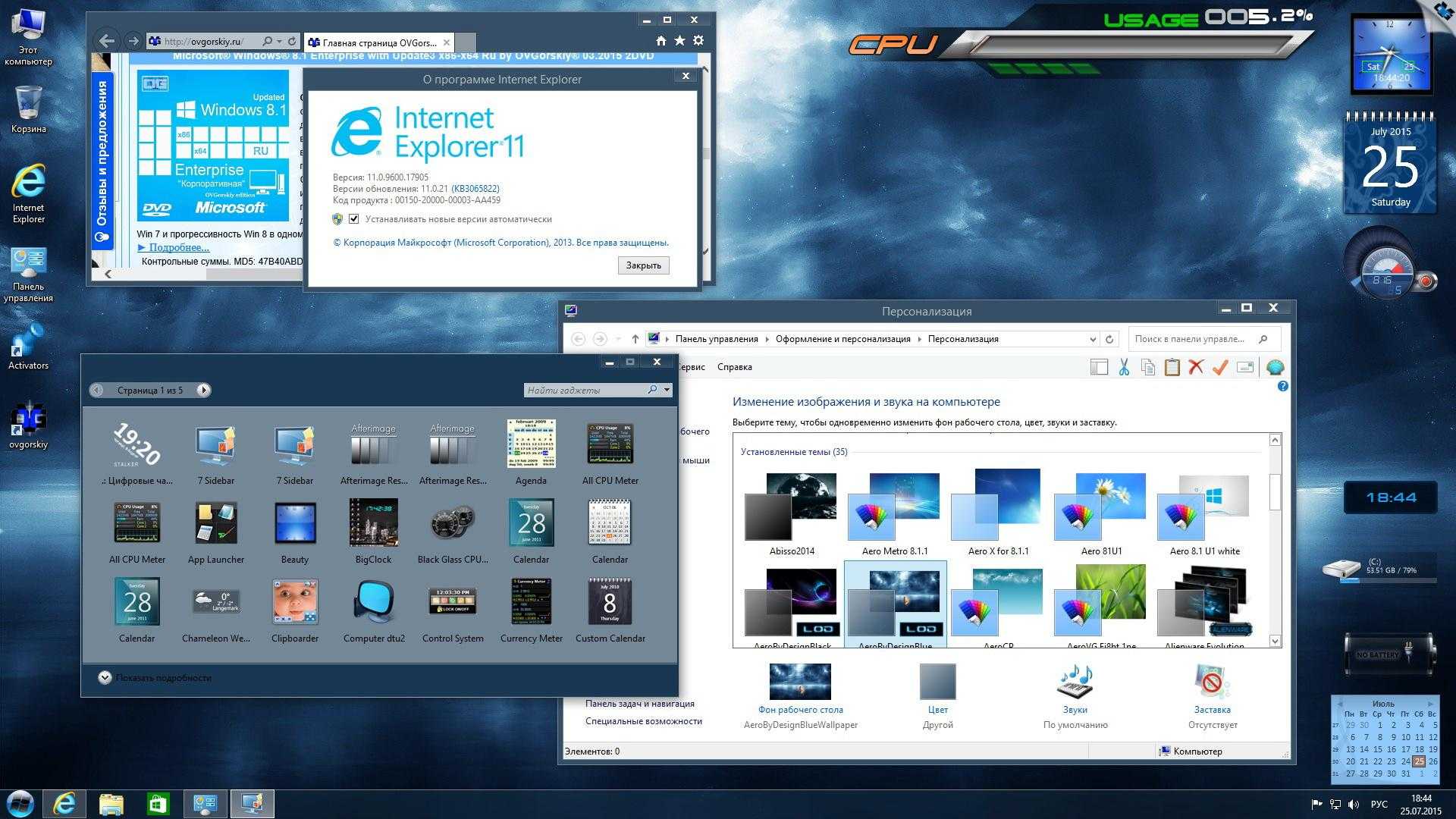Click the red X Delete toolbar icon
1456x819 pixels.
pyautogui.click(x=1196, y=367)
